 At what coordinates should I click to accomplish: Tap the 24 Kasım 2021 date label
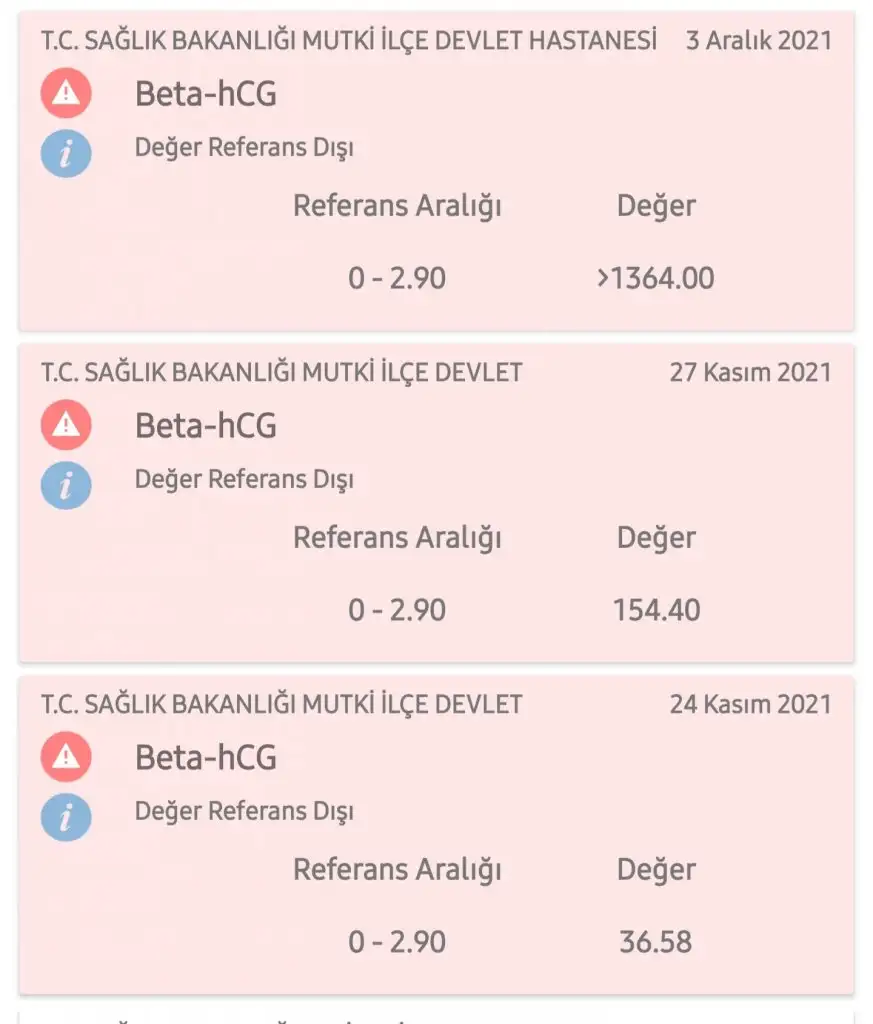[750, 704]
